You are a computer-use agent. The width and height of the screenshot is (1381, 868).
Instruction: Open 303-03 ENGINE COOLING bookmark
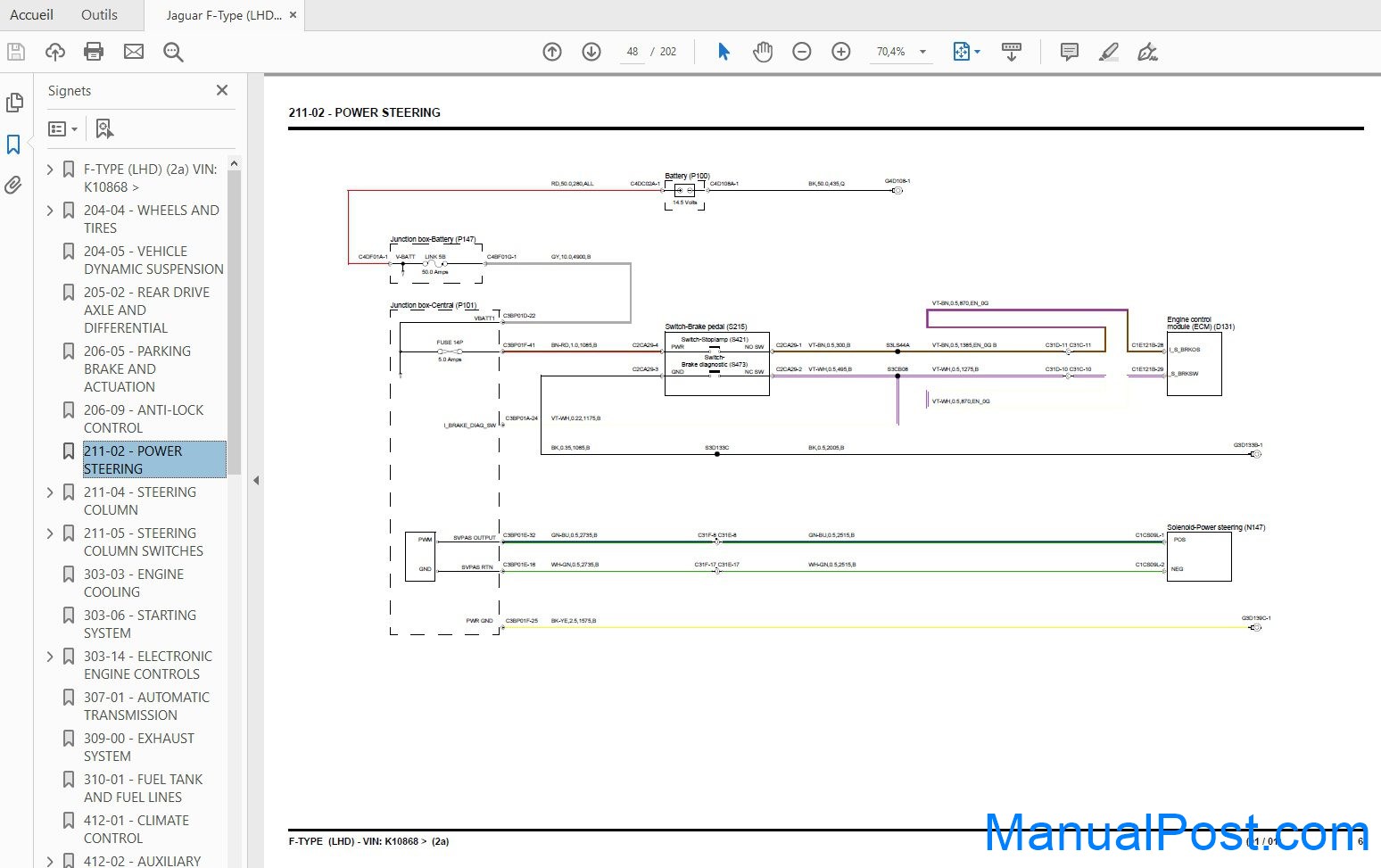tap(134, 583)
